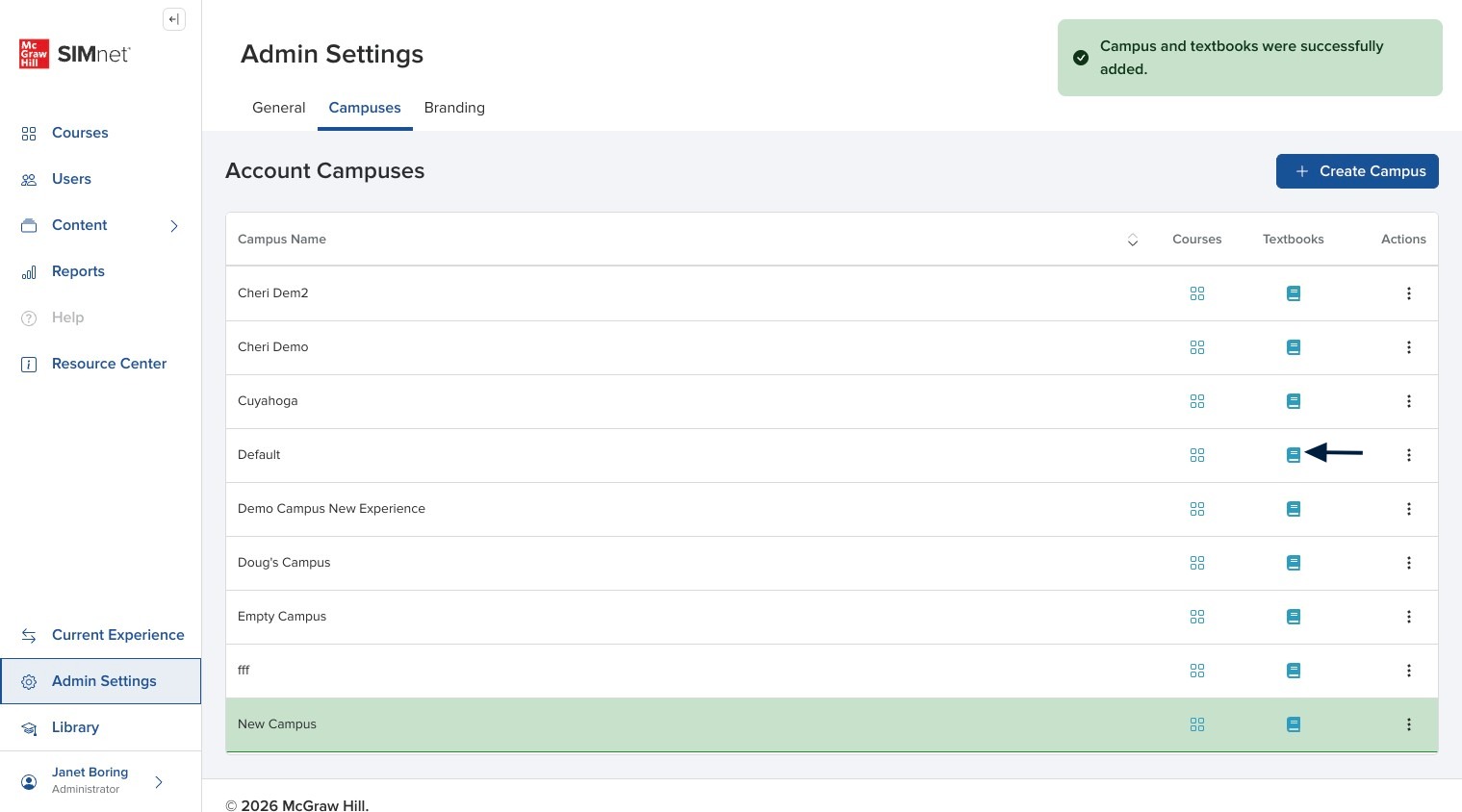This screenshot has width=1462, height=812.
Task: Open courses for Cheri Demo campus
Action: click(x=1197, y=347)
